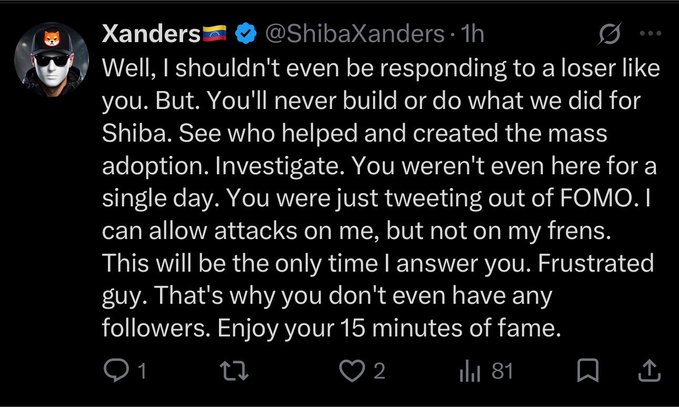Click the display name Xanders
Image resolution: width=679 pixels, height=407 pixels.
click(151, 33)
